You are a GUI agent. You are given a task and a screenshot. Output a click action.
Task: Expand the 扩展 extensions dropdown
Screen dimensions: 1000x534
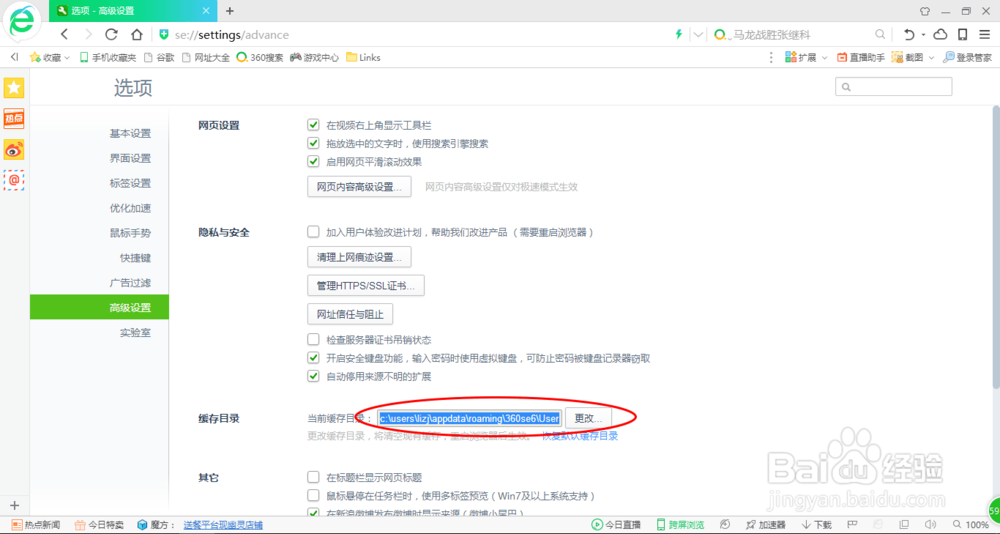824,58
